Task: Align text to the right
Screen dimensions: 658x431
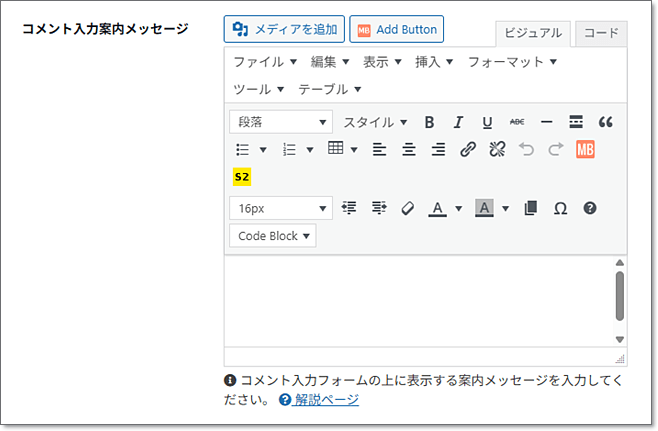Action: tap(438, 149)
